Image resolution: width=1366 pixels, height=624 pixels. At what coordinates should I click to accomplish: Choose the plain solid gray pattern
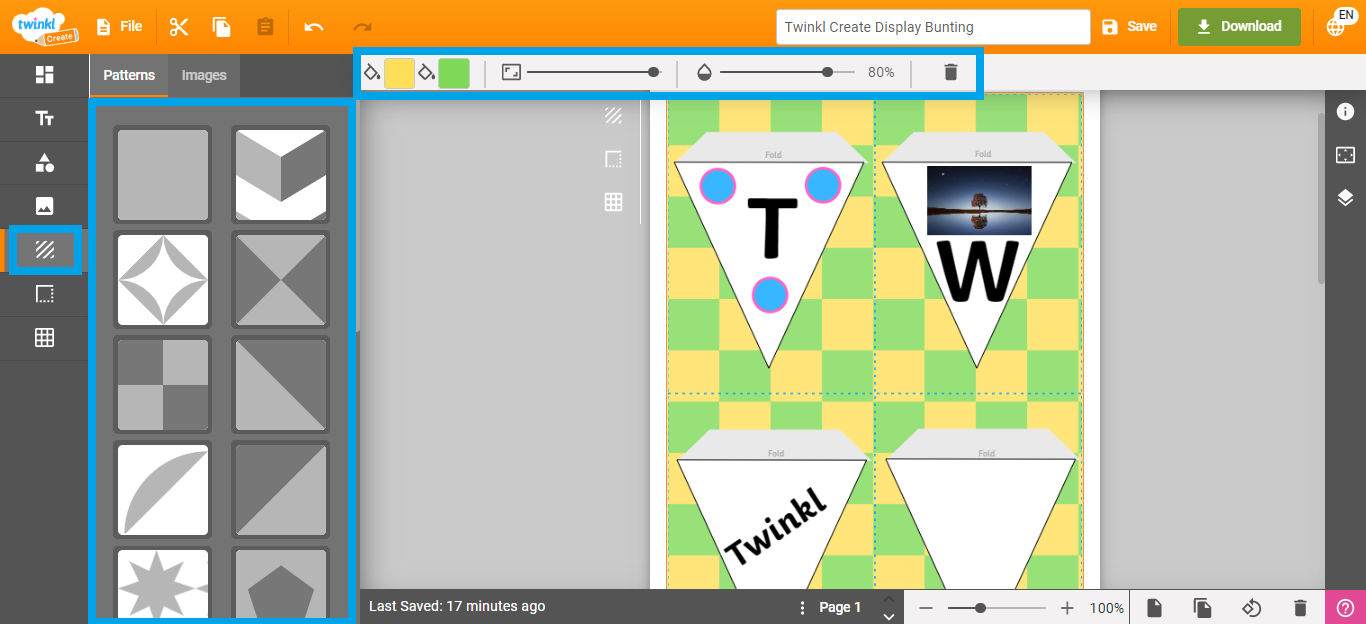pyautogui.click(x=163, y=175)
